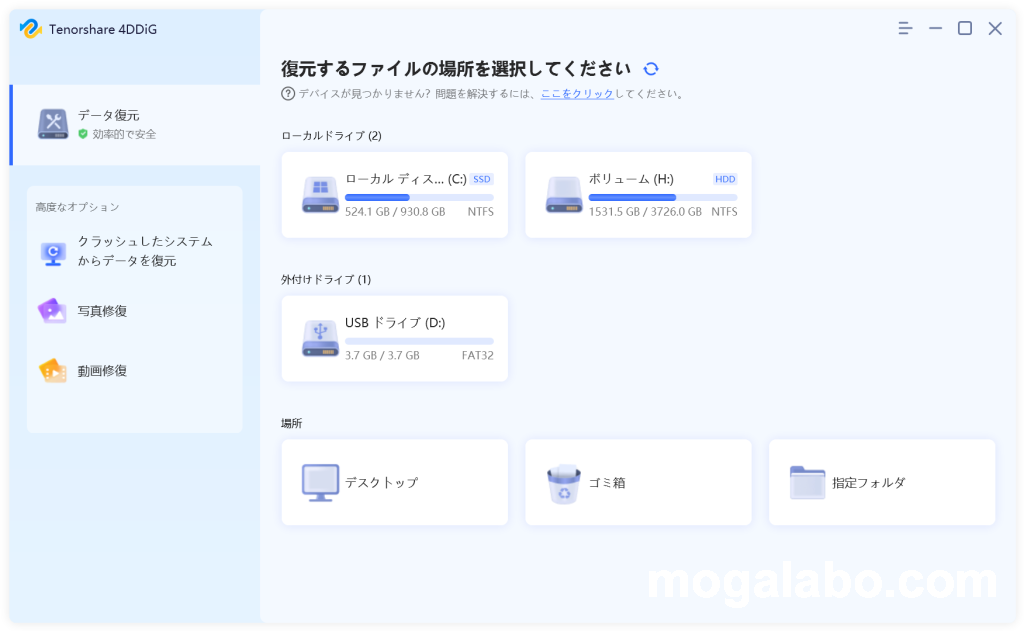
Task: Click the purple photo repair icon
Action: [x=53, y=311]
